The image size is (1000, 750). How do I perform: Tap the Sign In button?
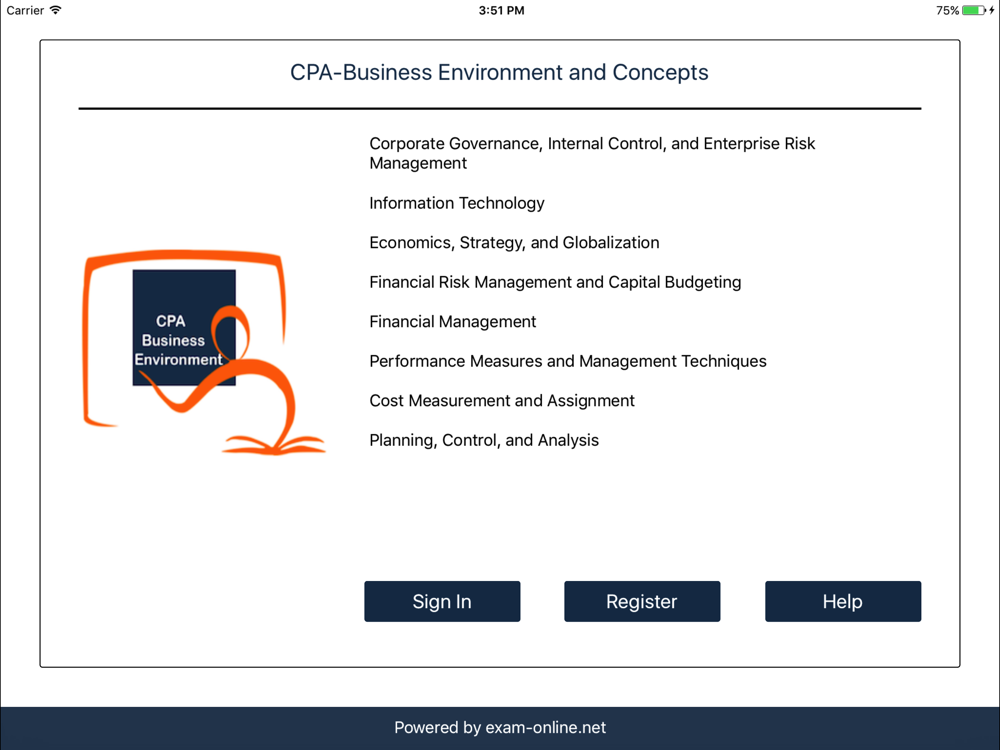[x=442, y=601]
